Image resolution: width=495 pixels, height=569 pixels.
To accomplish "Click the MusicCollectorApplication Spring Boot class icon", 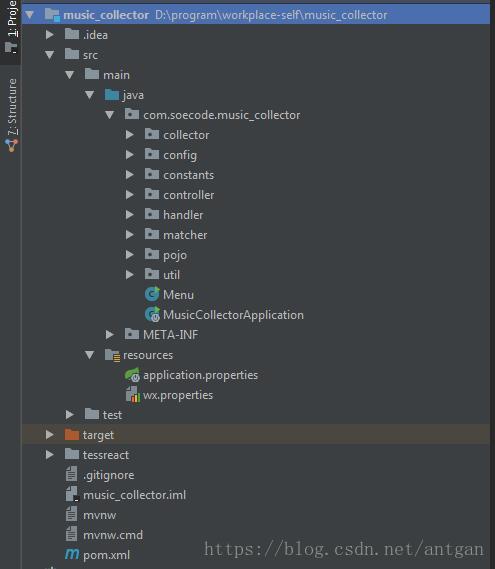I will (x=152, y=314).
